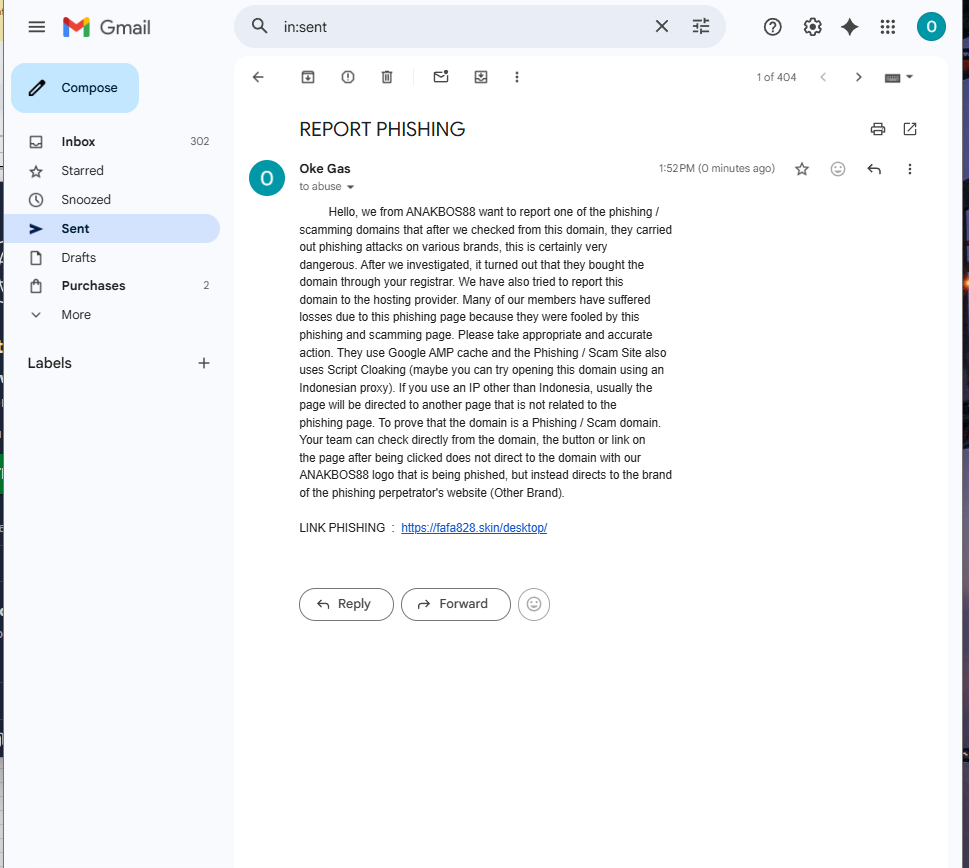Image resolution: width=969 pixels, height=868 pixels.
Task: Go back to Sent list arrow
Action: tap(258, 77)
